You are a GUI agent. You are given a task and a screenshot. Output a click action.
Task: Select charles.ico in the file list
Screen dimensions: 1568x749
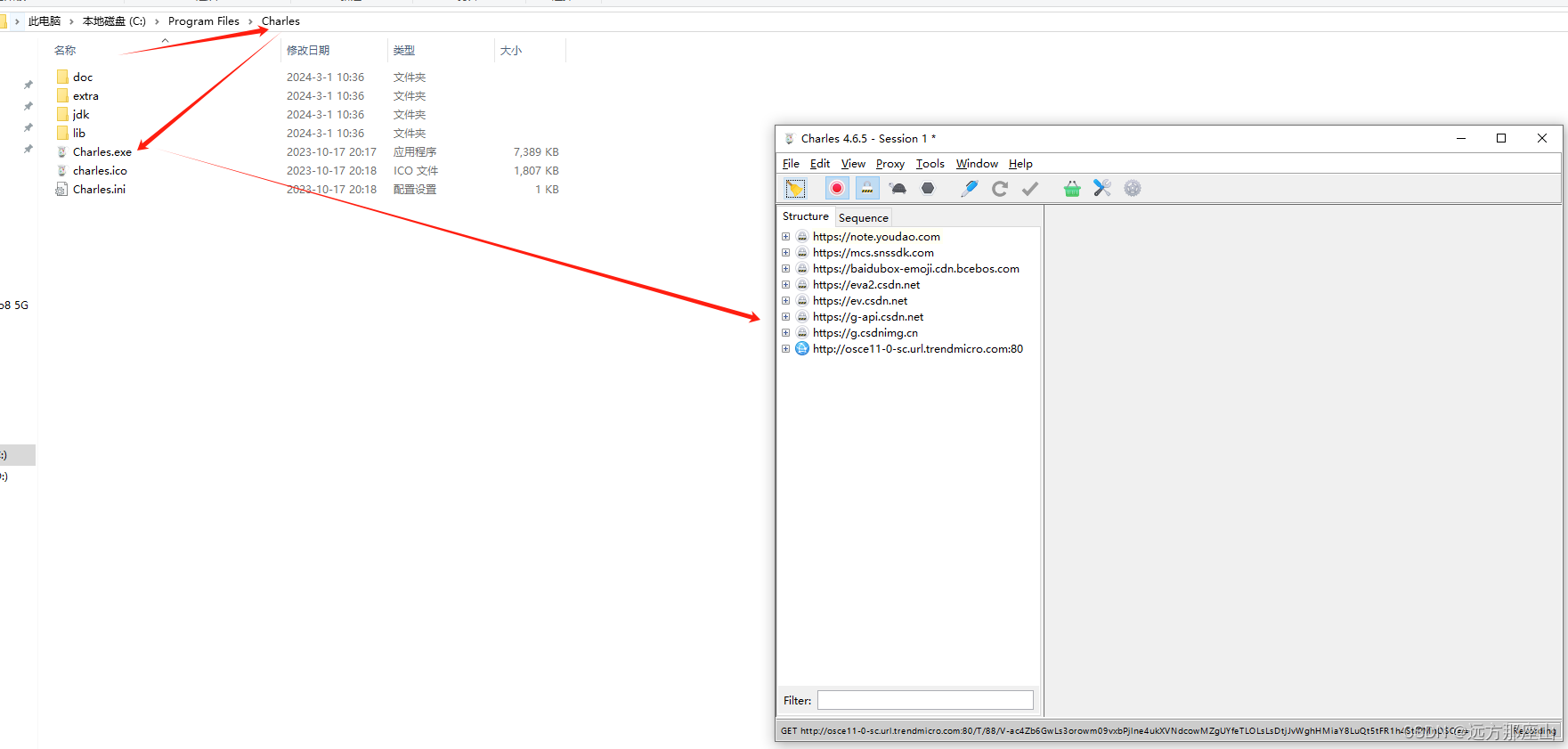pos(100,171)
